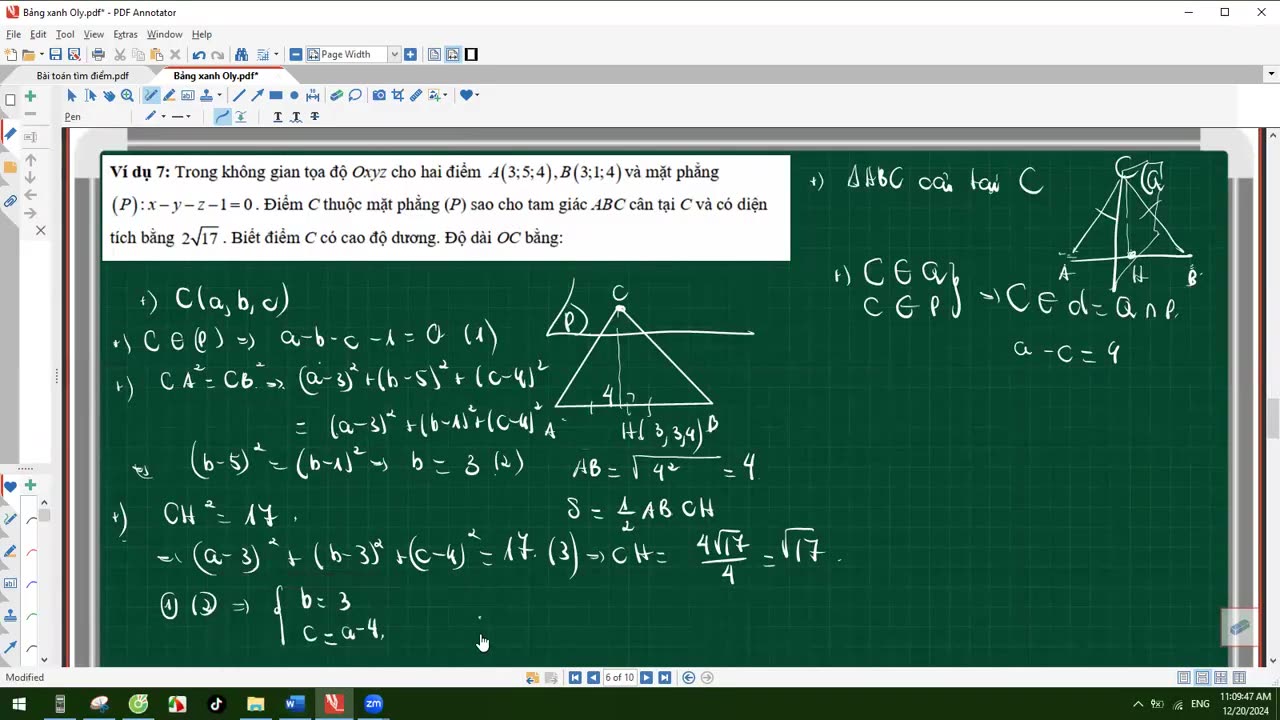
Task: Select the Eraser tool
Action: 336,95
